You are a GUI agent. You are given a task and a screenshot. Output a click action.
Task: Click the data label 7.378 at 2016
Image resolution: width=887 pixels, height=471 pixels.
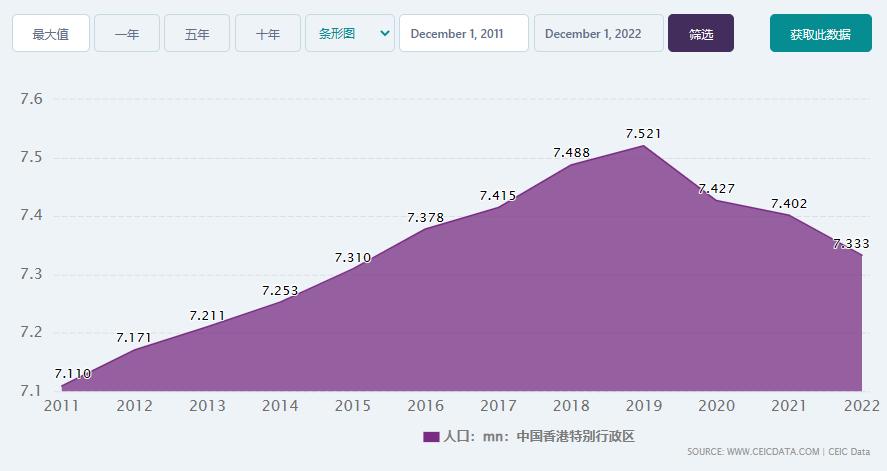click(x=425, y=218)
